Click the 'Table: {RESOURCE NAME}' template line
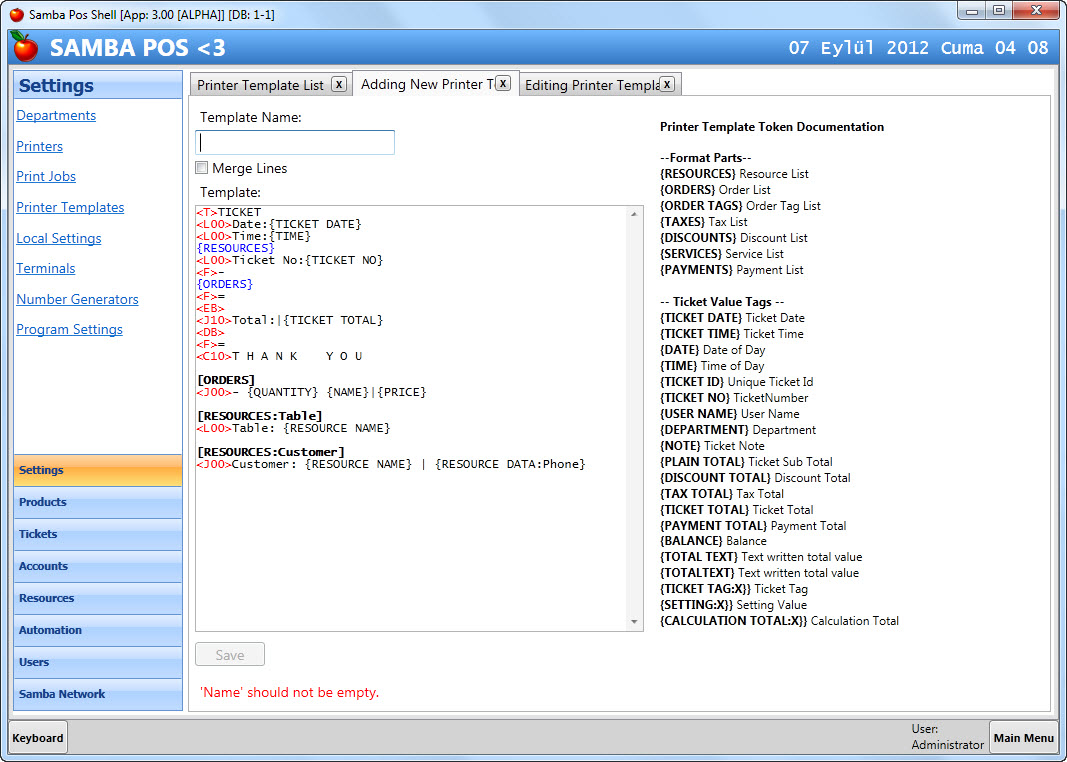1067x762 pixels. click(x=294, y=428)
